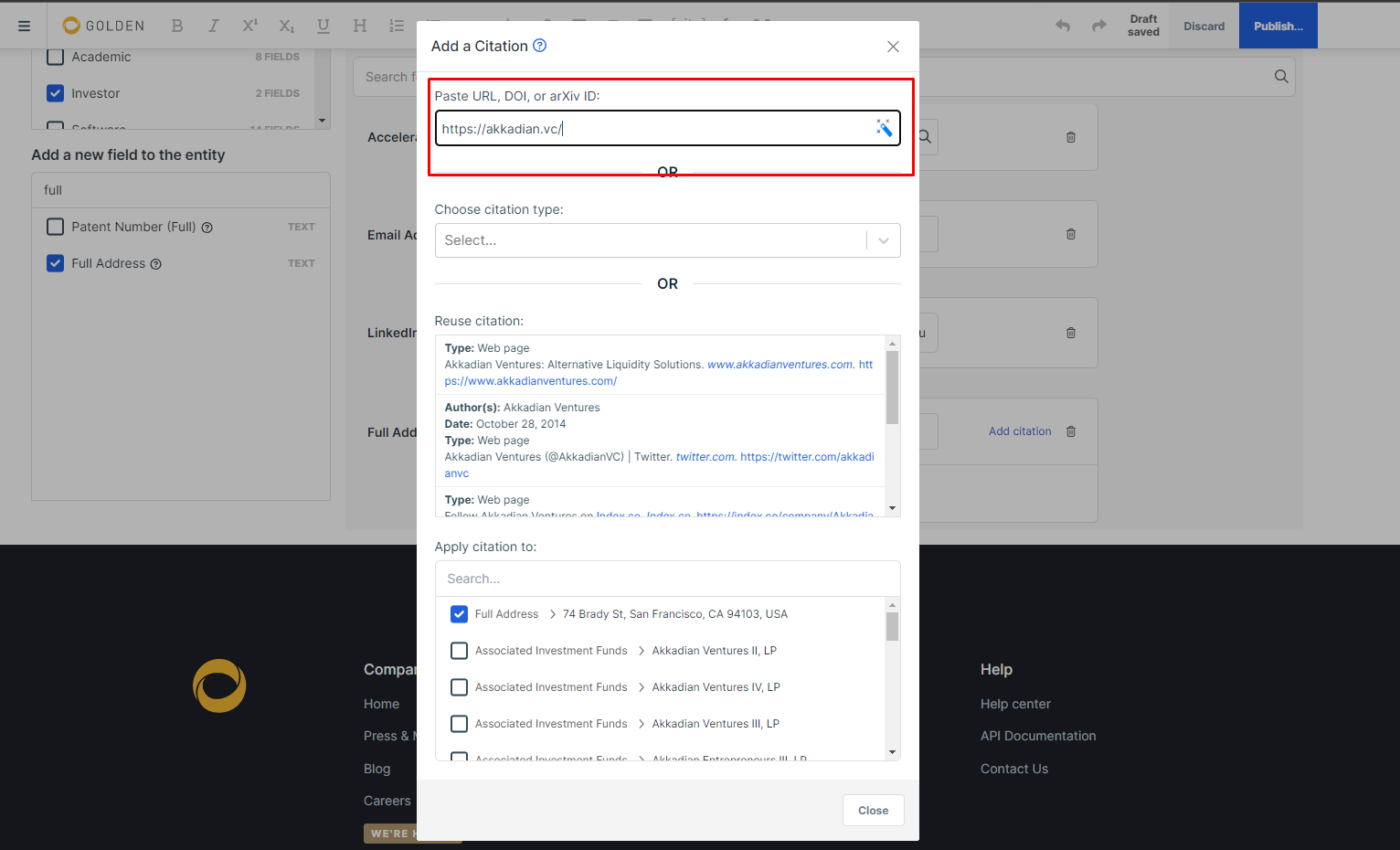Check the Akkadian Ventures II, LP checkbox
Viewport: 1400px width, 850px height.
(460, 651)
